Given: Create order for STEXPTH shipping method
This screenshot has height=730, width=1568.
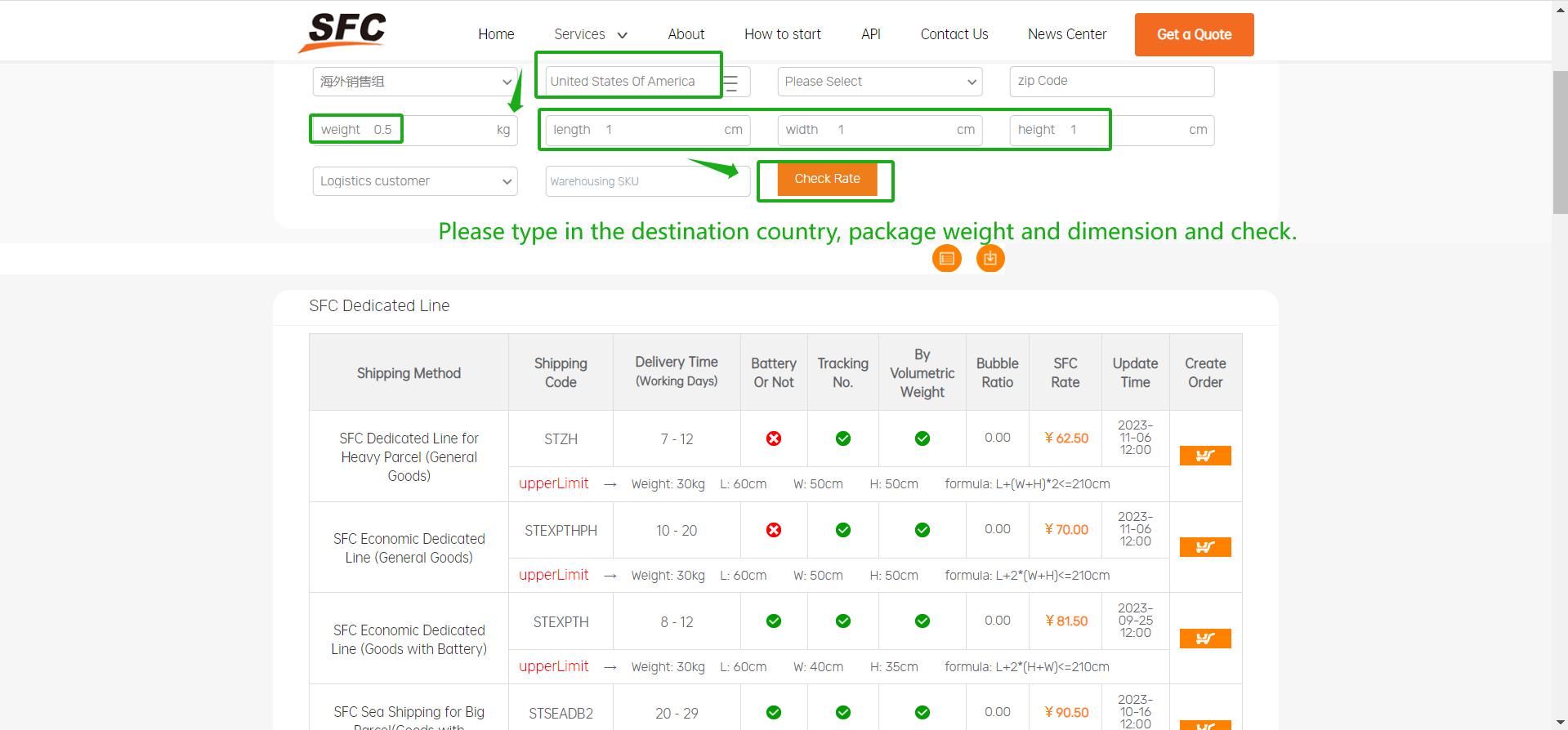Looking at the screenshot, I should click(1205, 639).
